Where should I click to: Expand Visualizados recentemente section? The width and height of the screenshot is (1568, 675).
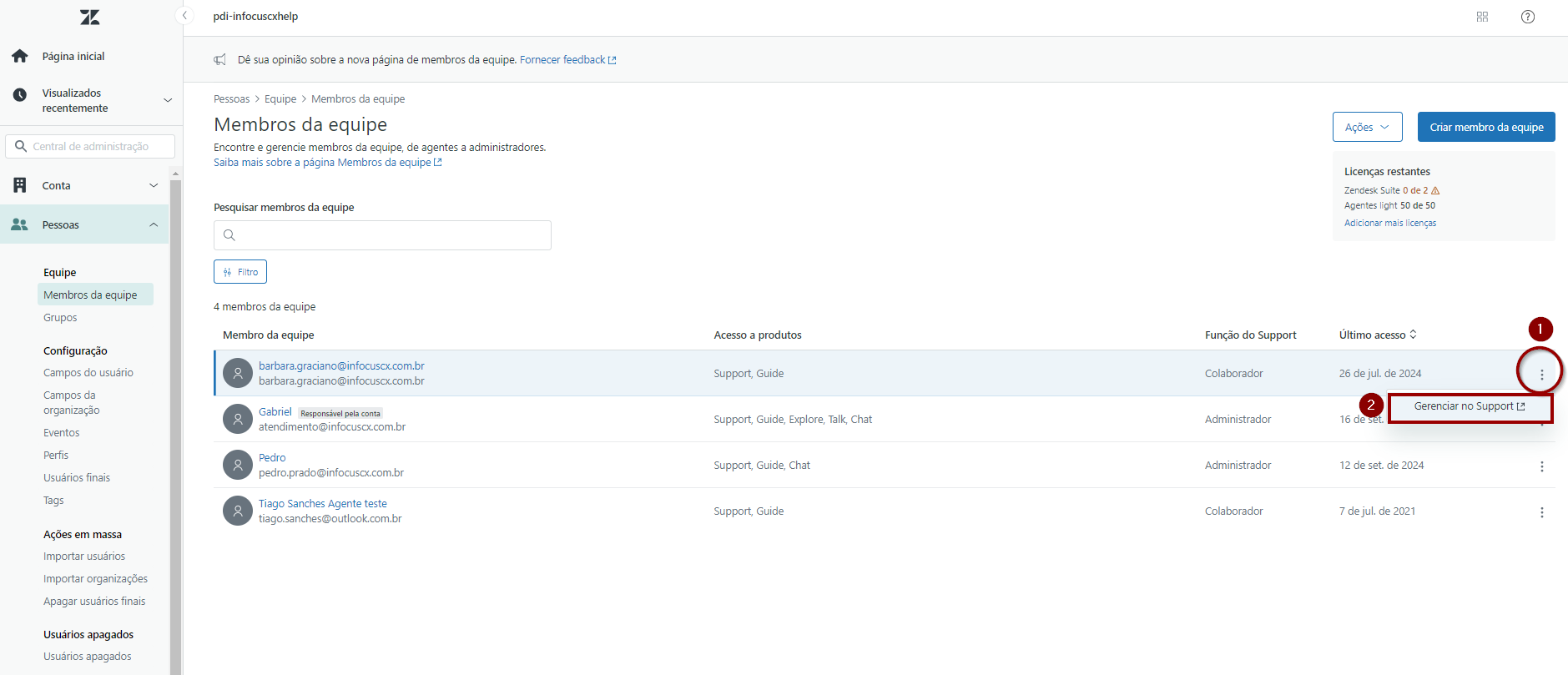tap(168, 100)
